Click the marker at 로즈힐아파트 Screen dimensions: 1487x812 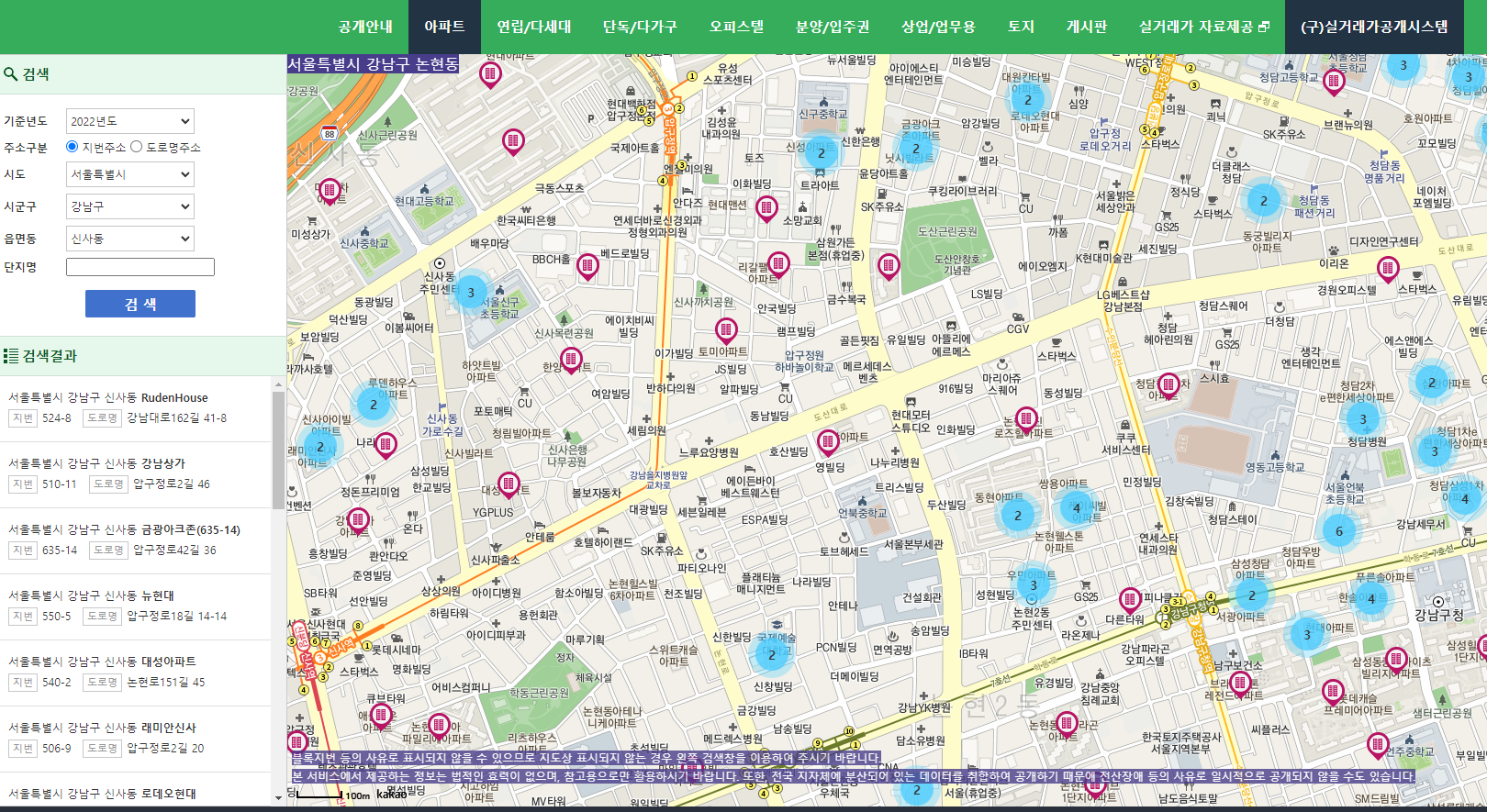click(x=1026, y=421)
